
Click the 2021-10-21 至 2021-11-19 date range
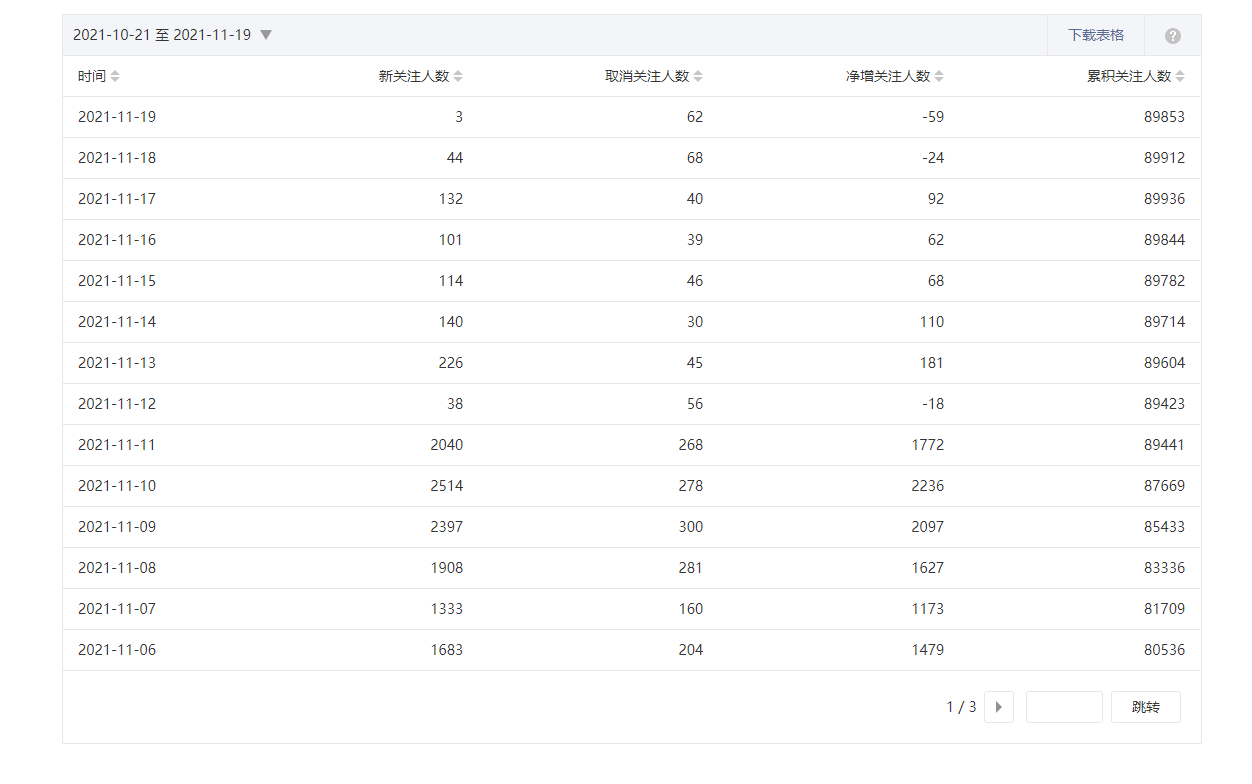pyautogui.click(x=162, y=35)
